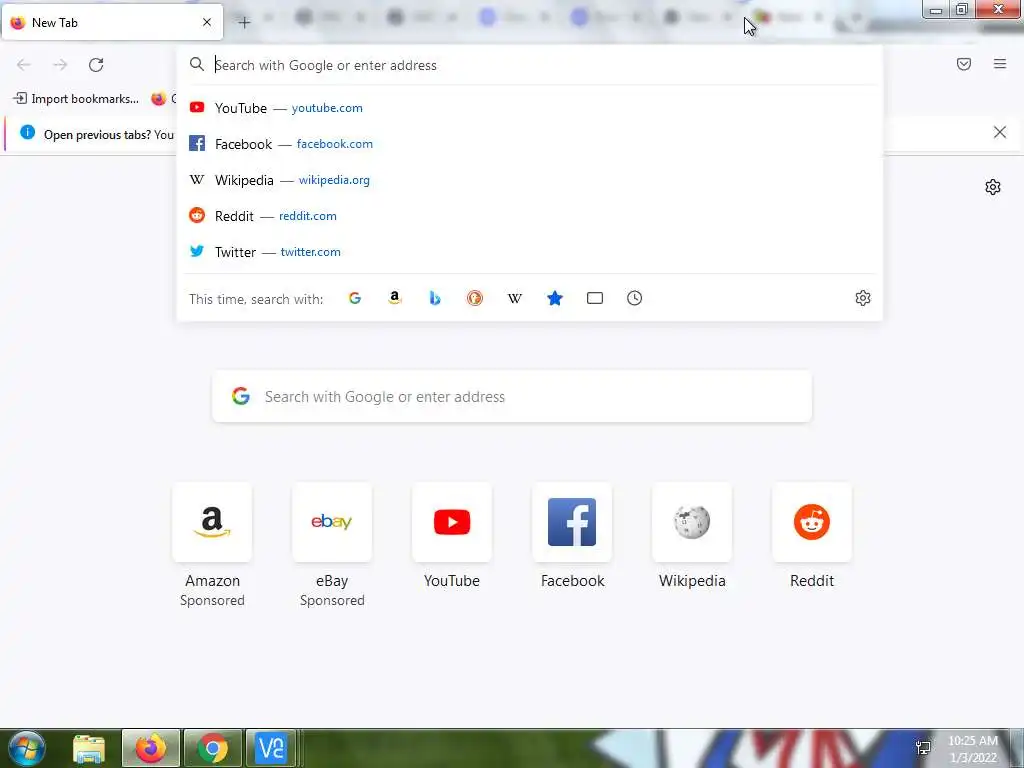Search this time with Wikipedia
This screenshot has width=1024, height=768.
pos(515,298)
